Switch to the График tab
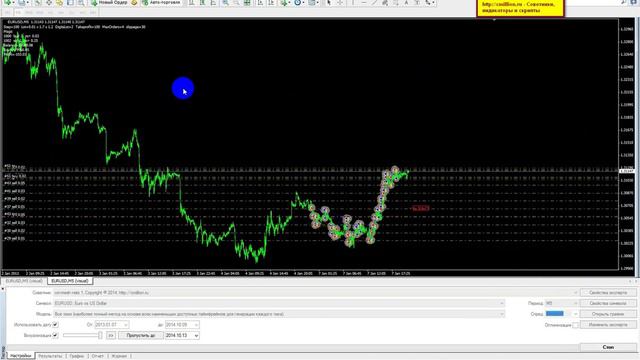This screenshot has height=360, width=640. [76, 356]
